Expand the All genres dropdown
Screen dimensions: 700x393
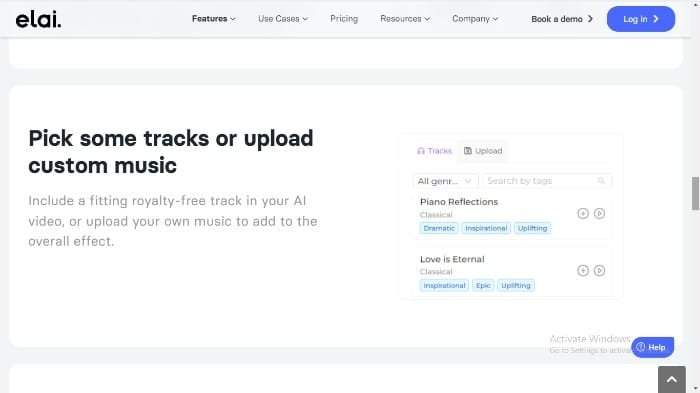click(x=445, y=181)
